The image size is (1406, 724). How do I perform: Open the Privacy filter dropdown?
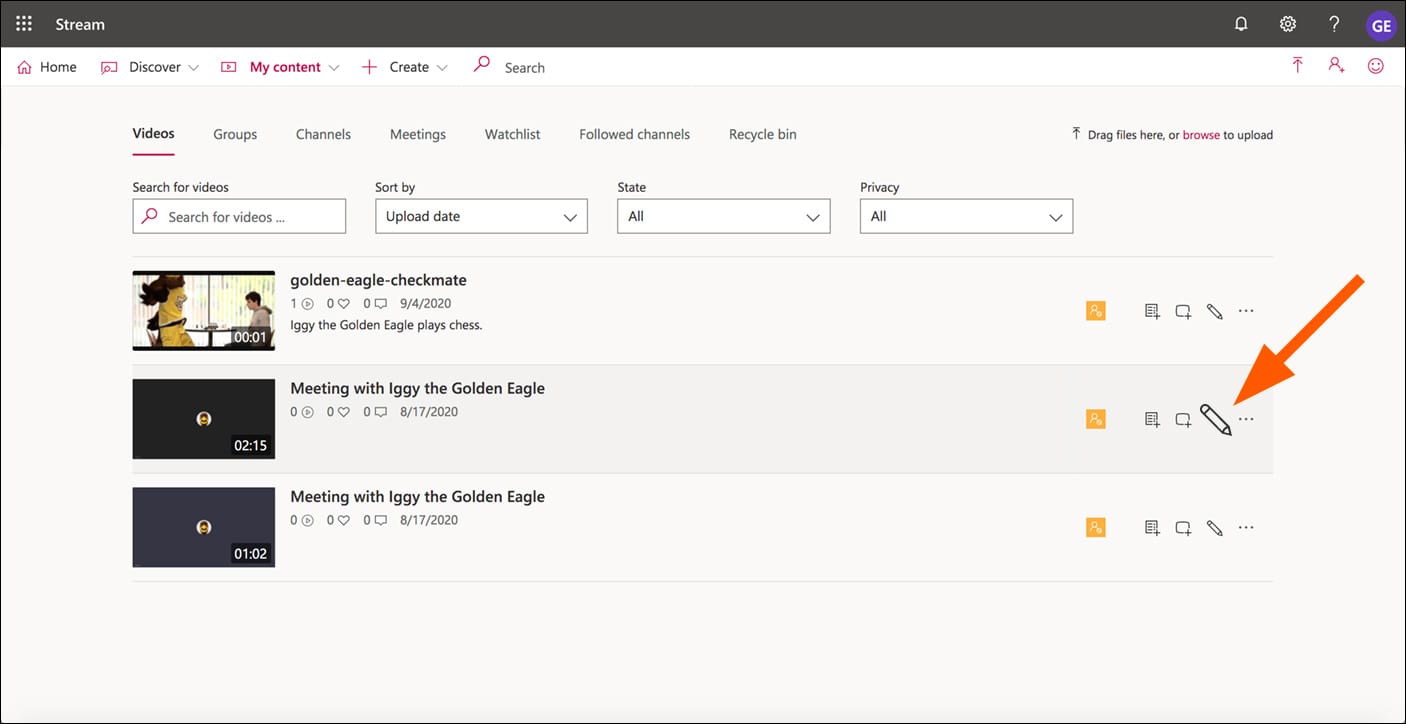click(x=966, y=216)
